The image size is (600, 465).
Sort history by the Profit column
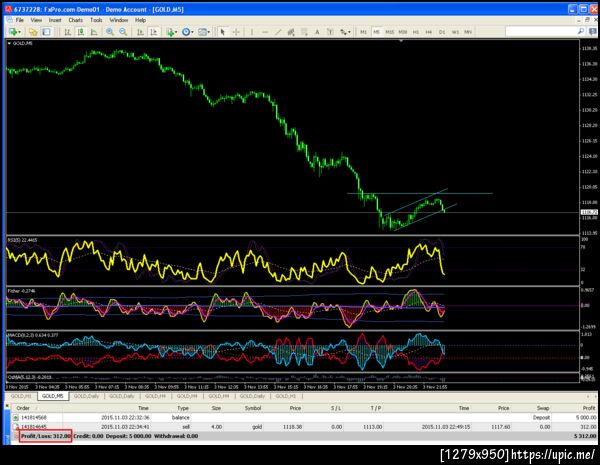point(589,408)
